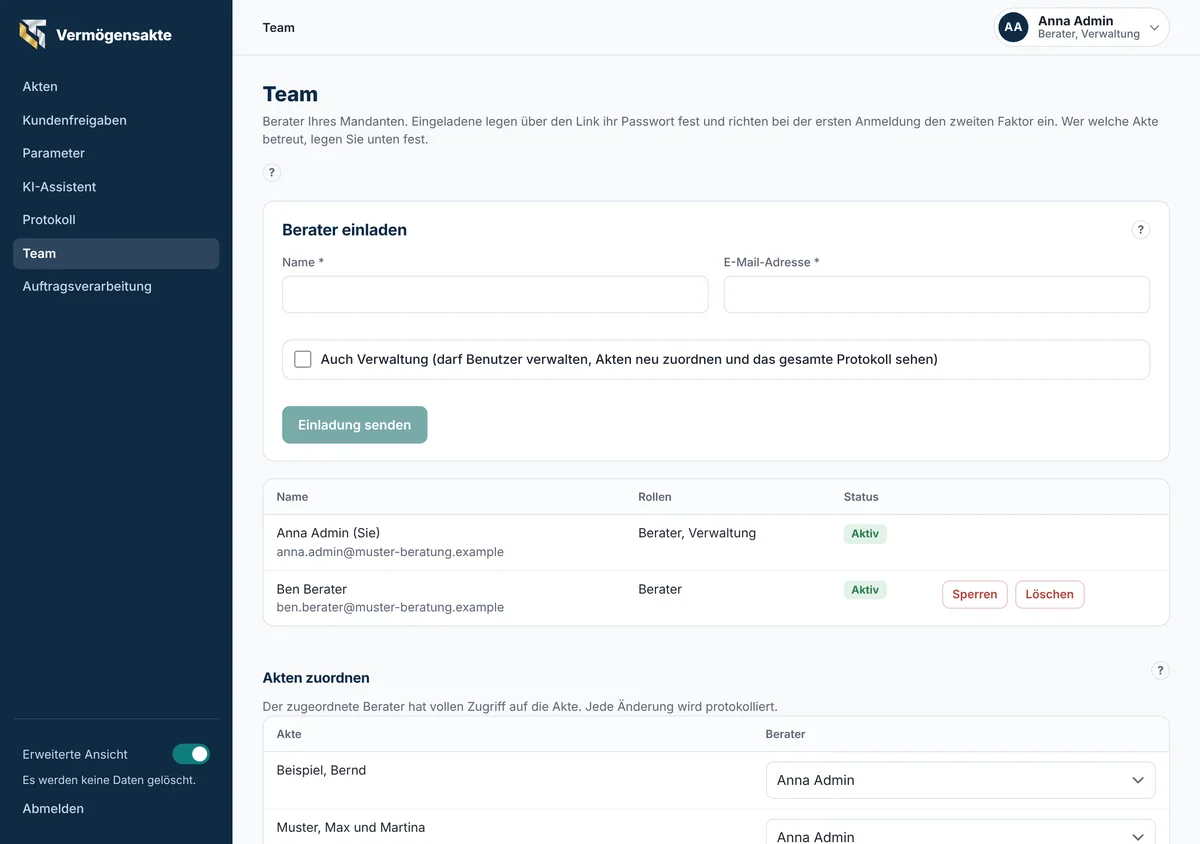Screen dimensions: 1200x844
Task: Click the Berater einladen heading
Action: tap(344, 230)
